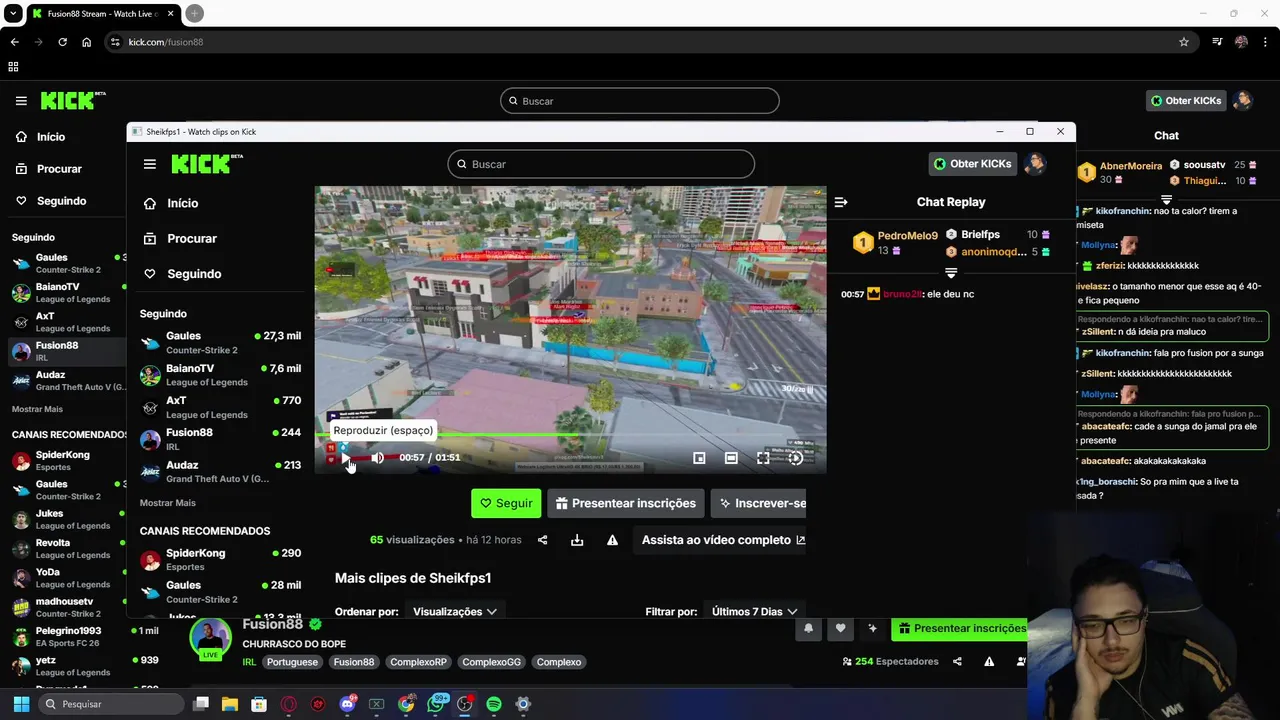The width and height of the screenshot is (1280, 720).
Task: Play the clip with the play button
Action: [346, 458]
